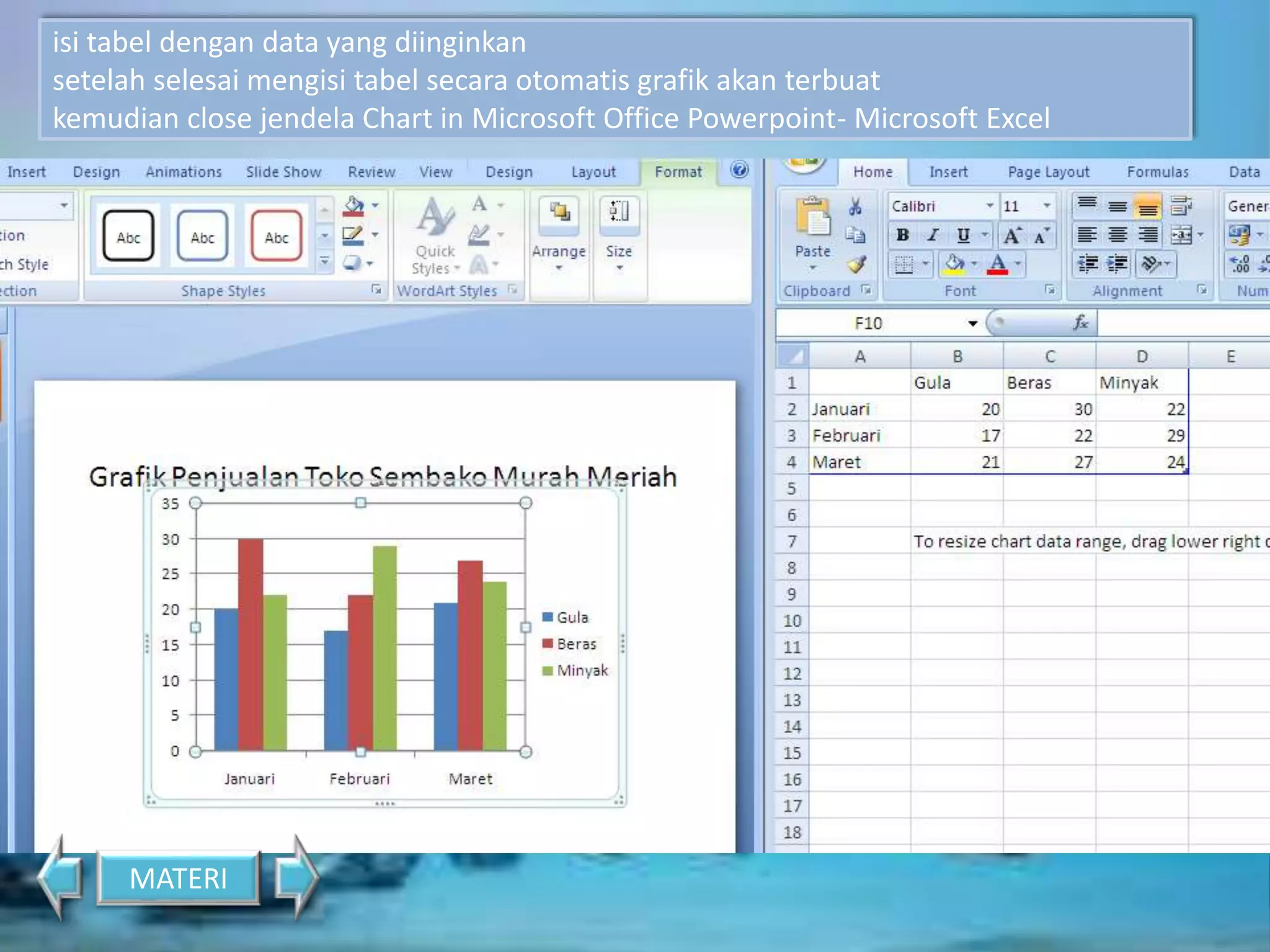
Task: Click the Copy icon in Excel Clipboard group
Action: click(x=856, y=236)
